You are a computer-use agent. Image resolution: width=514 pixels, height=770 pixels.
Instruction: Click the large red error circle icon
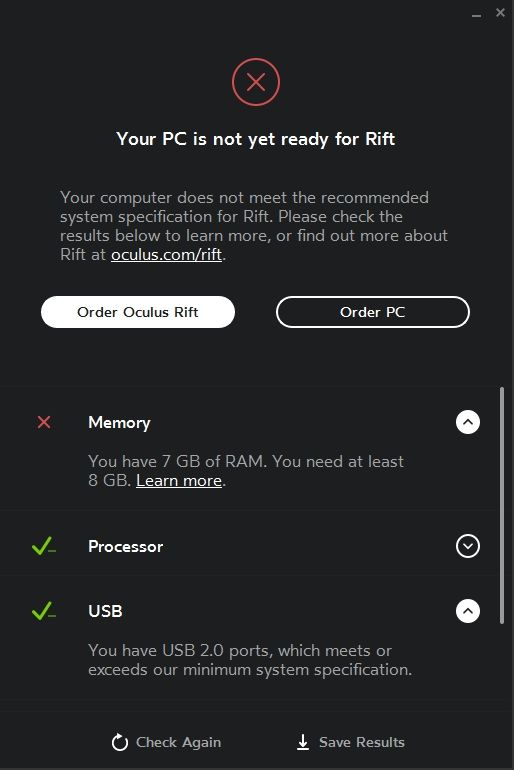(256, 82)
